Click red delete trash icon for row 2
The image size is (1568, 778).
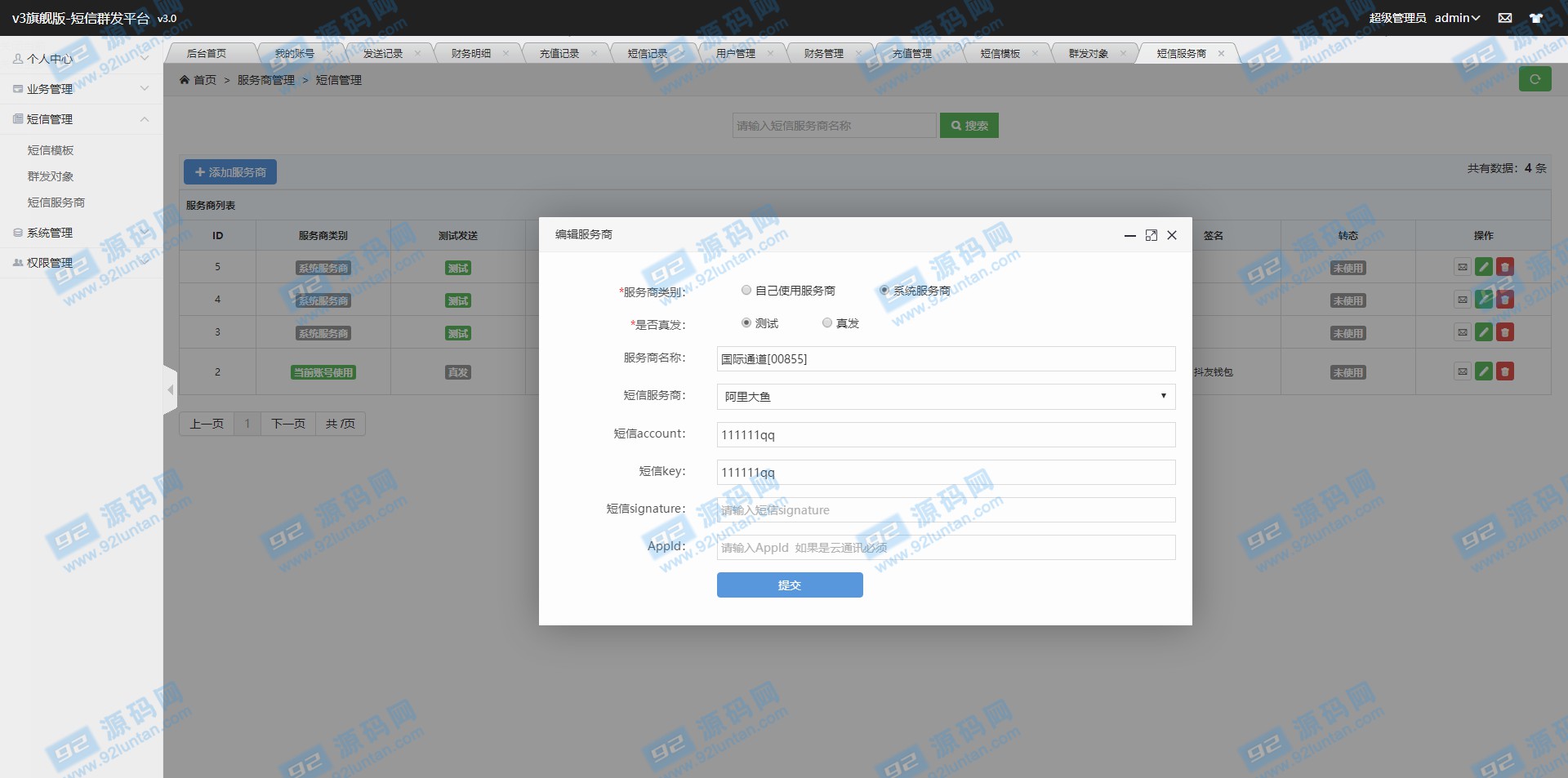point(1505,371)
